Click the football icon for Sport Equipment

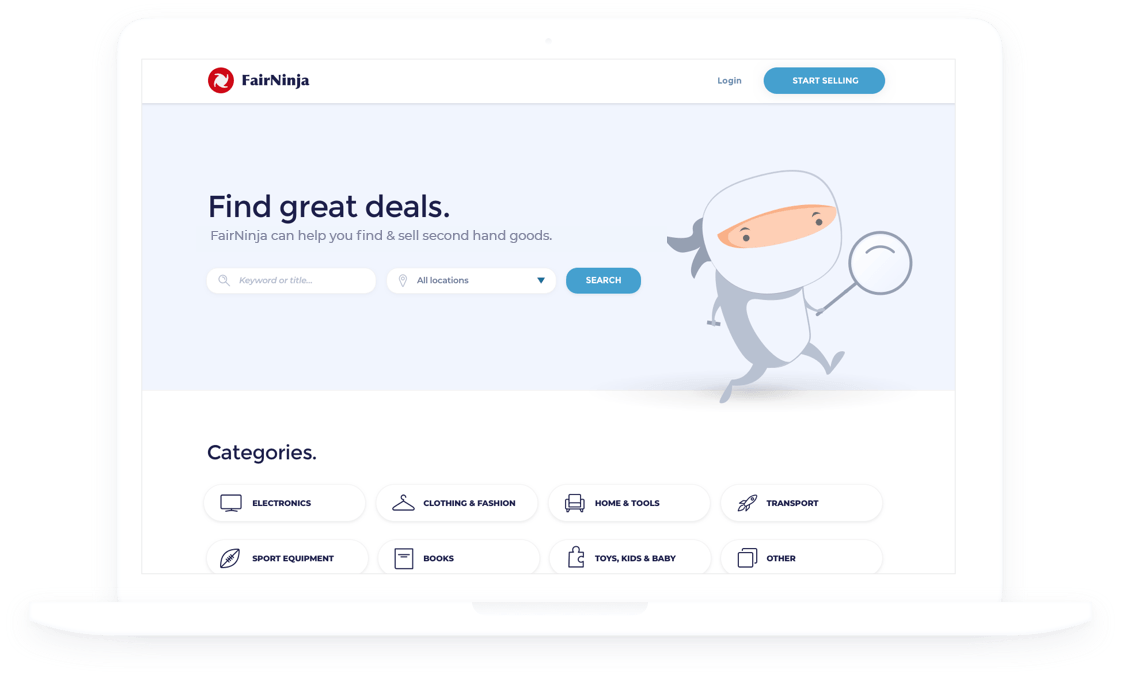tap(229, 558)
